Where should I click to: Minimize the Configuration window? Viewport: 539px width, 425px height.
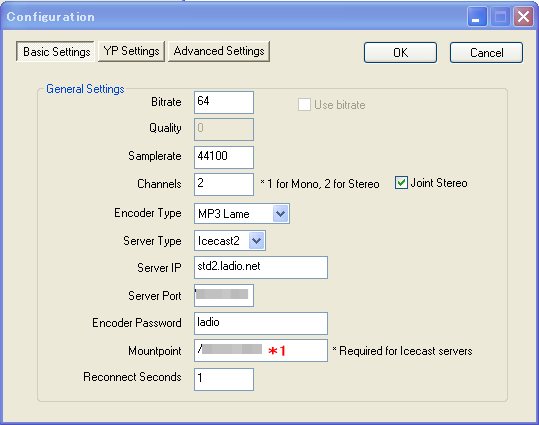[x=477, y=17]
